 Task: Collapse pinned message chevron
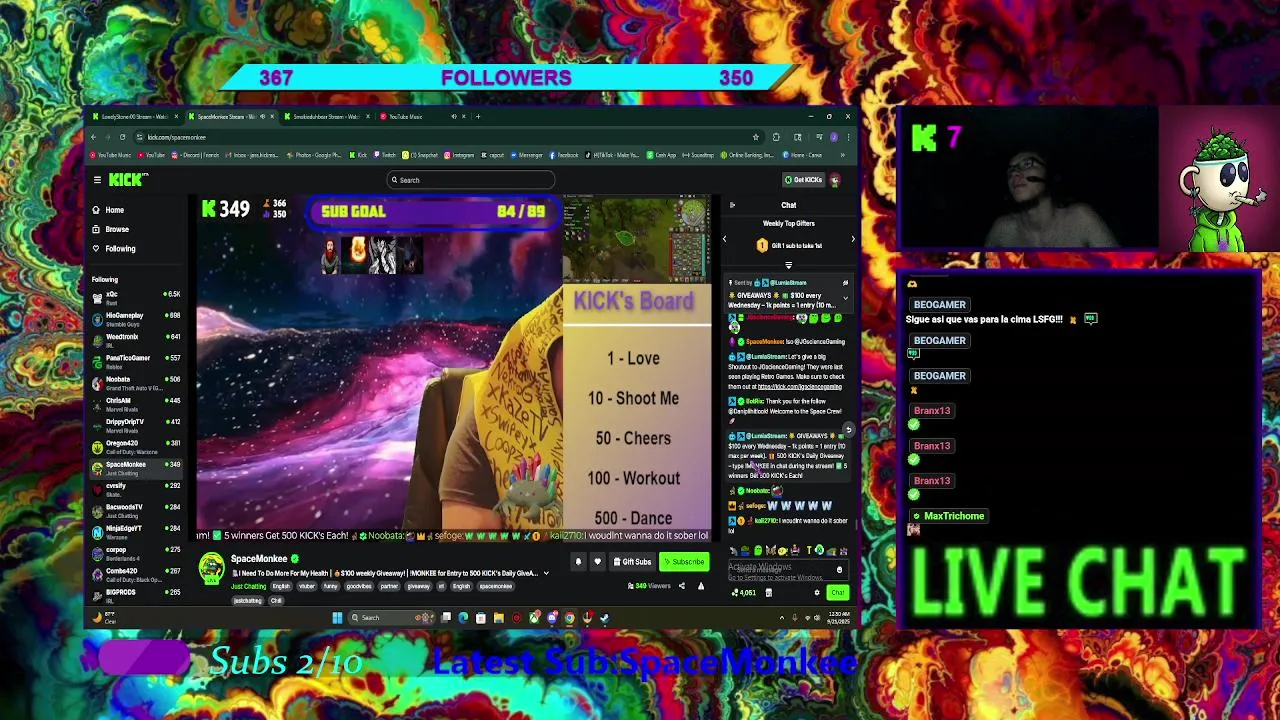[845, 297]
